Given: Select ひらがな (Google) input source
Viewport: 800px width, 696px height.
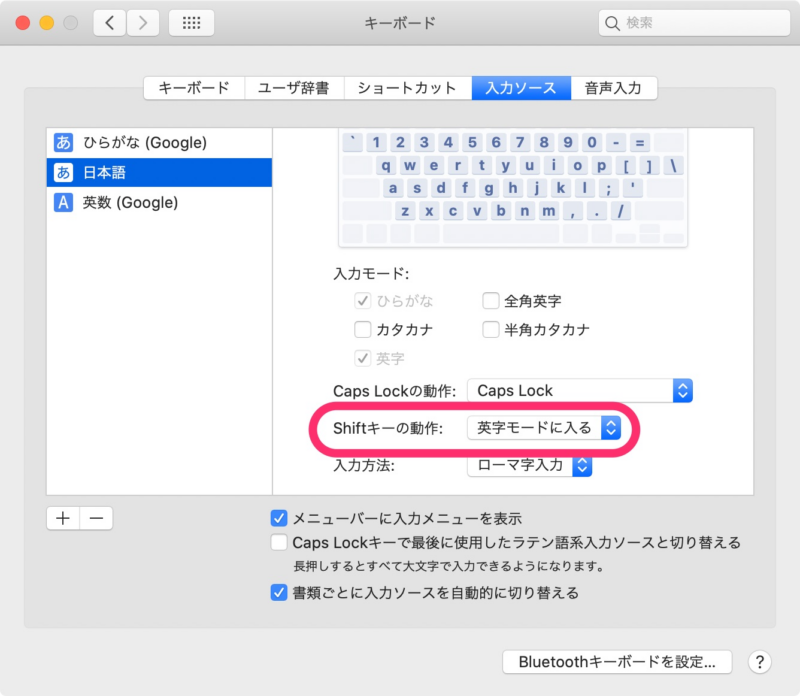Looking at the screenshot, I should (x=159, y=142).
